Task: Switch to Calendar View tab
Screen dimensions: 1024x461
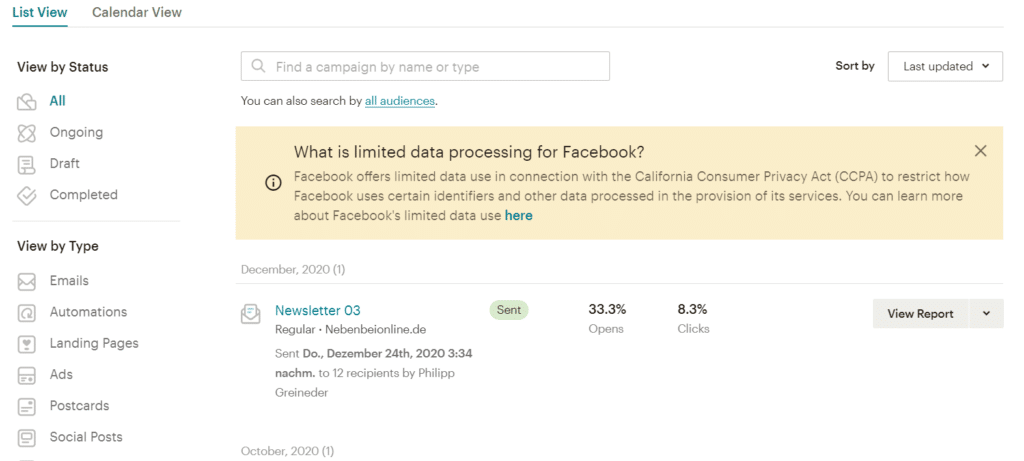Action: (137, 13)
